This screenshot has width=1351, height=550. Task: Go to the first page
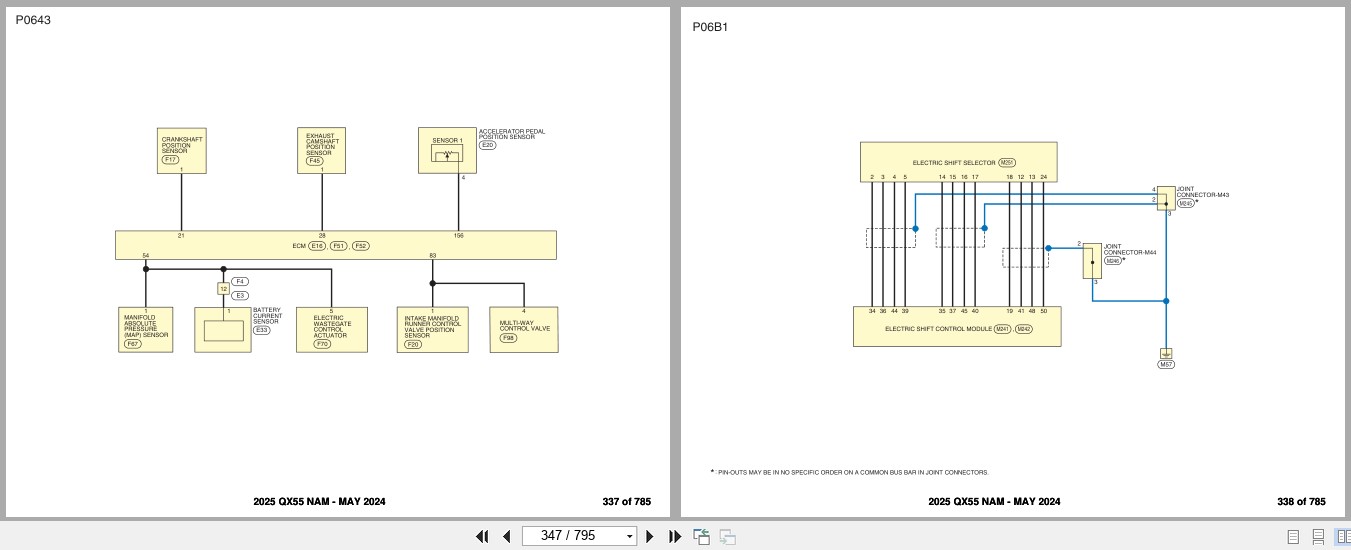coord(482,536)
